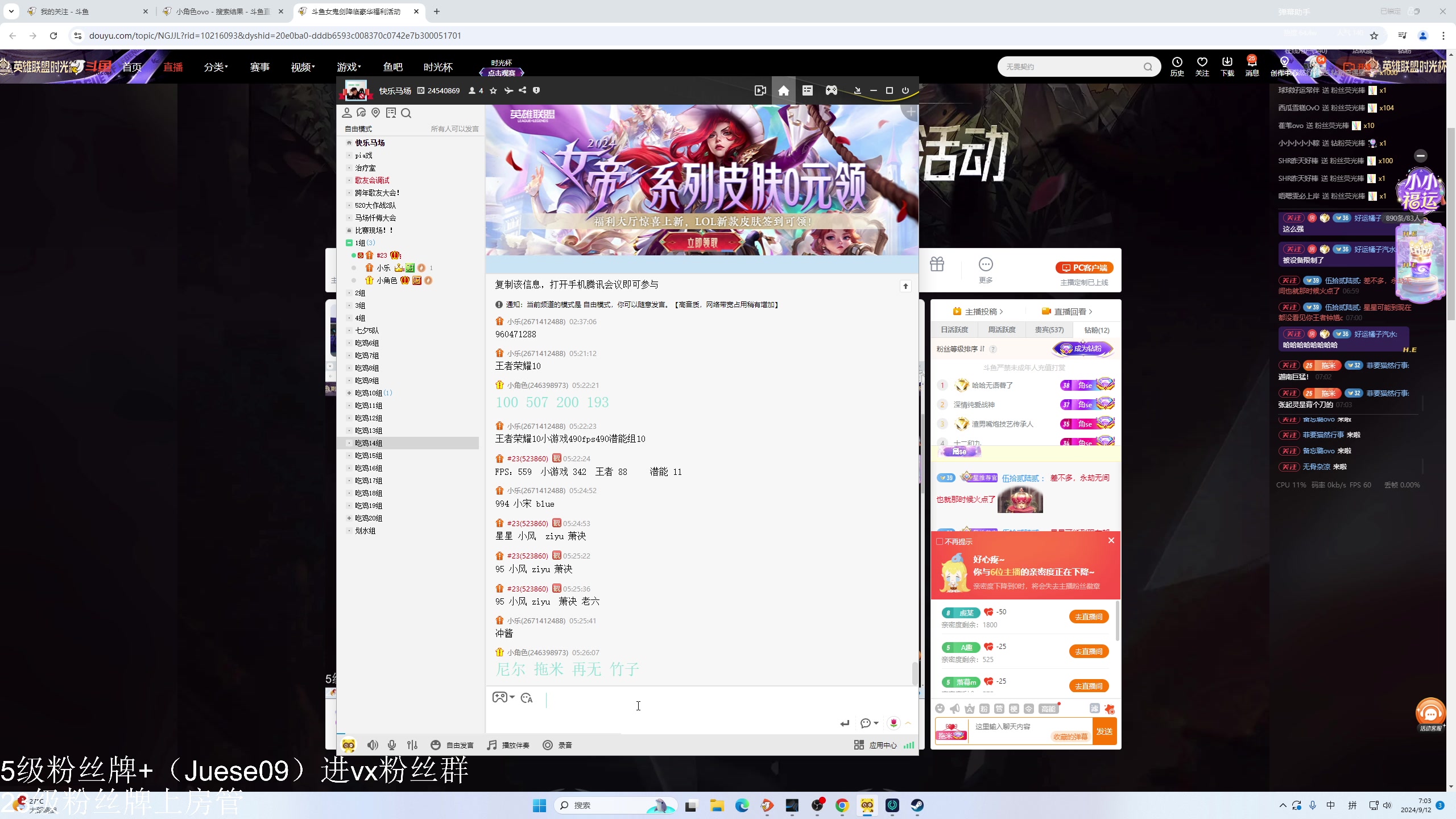This screenshot has height=819, width=1456.
Task: Click 去直播间 for 虔某 row
Action: pos(1089,617)
